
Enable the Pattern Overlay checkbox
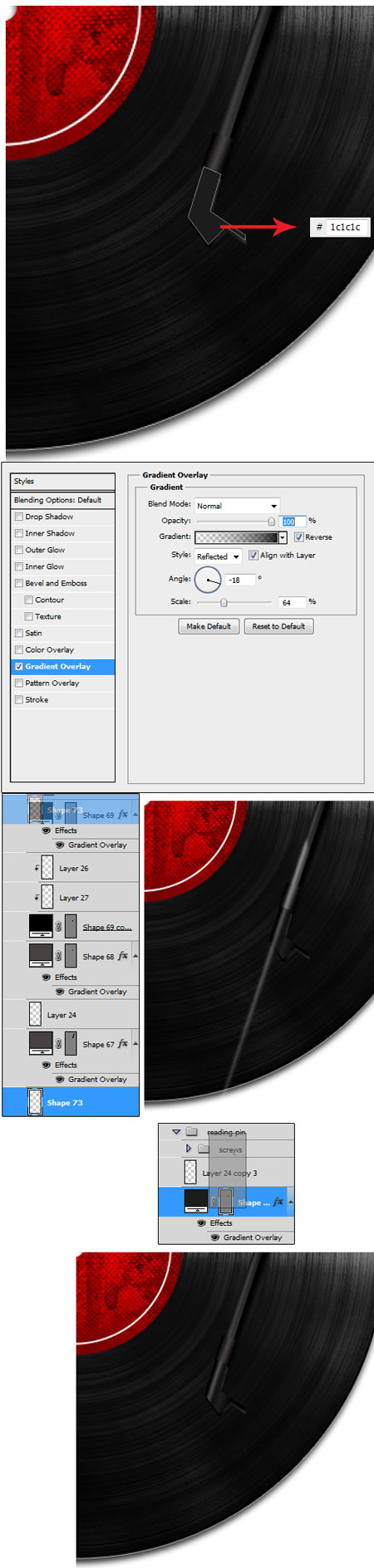point(18,683)
